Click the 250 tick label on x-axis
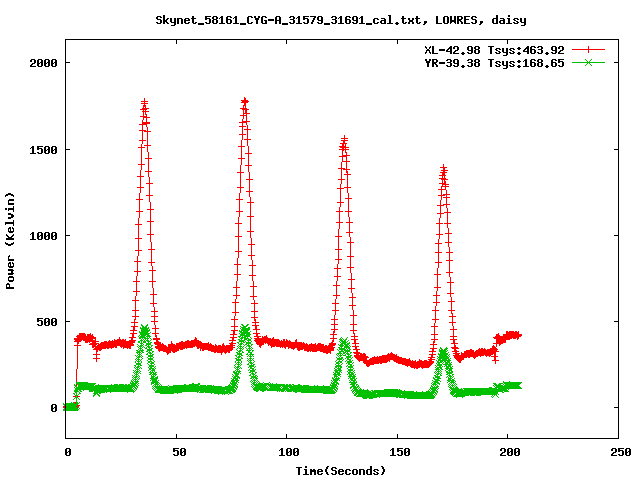 point(621,452)
